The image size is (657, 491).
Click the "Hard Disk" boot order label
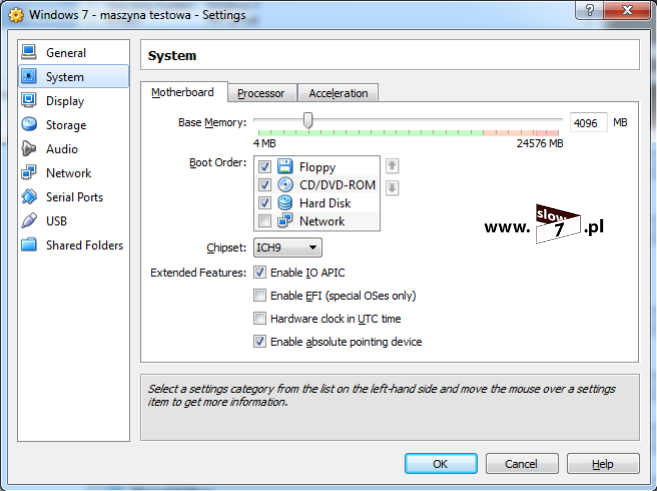(325, 203)
